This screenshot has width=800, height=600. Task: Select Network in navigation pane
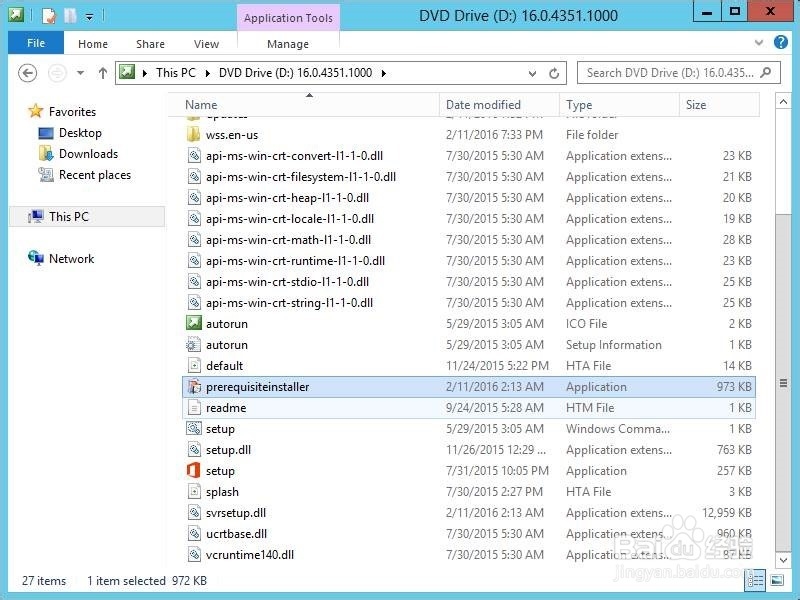click(x=71, y=259)
